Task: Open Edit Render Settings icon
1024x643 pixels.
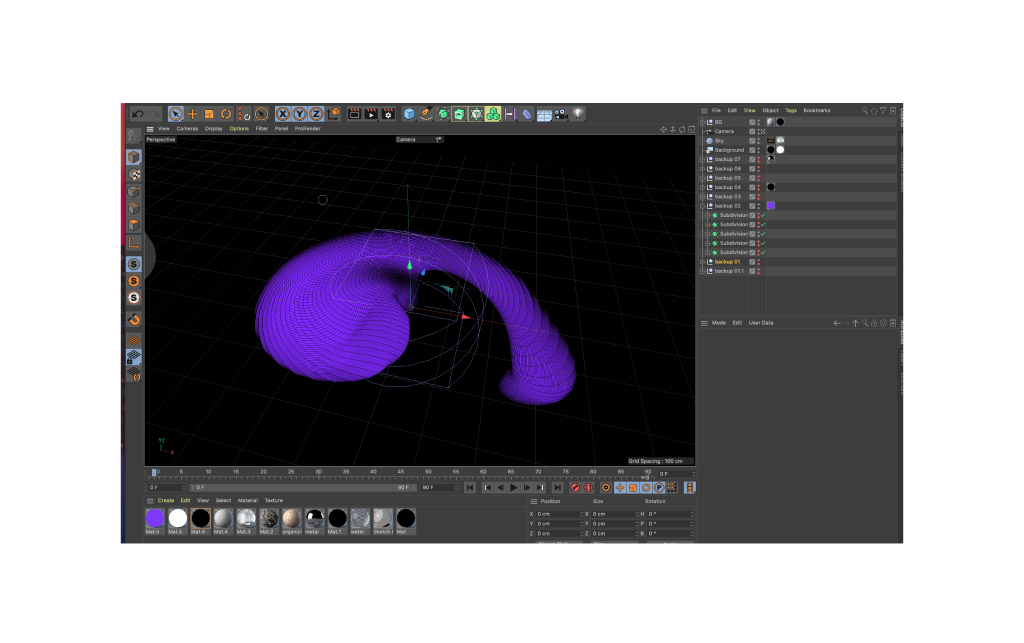Action: [387, 114]
